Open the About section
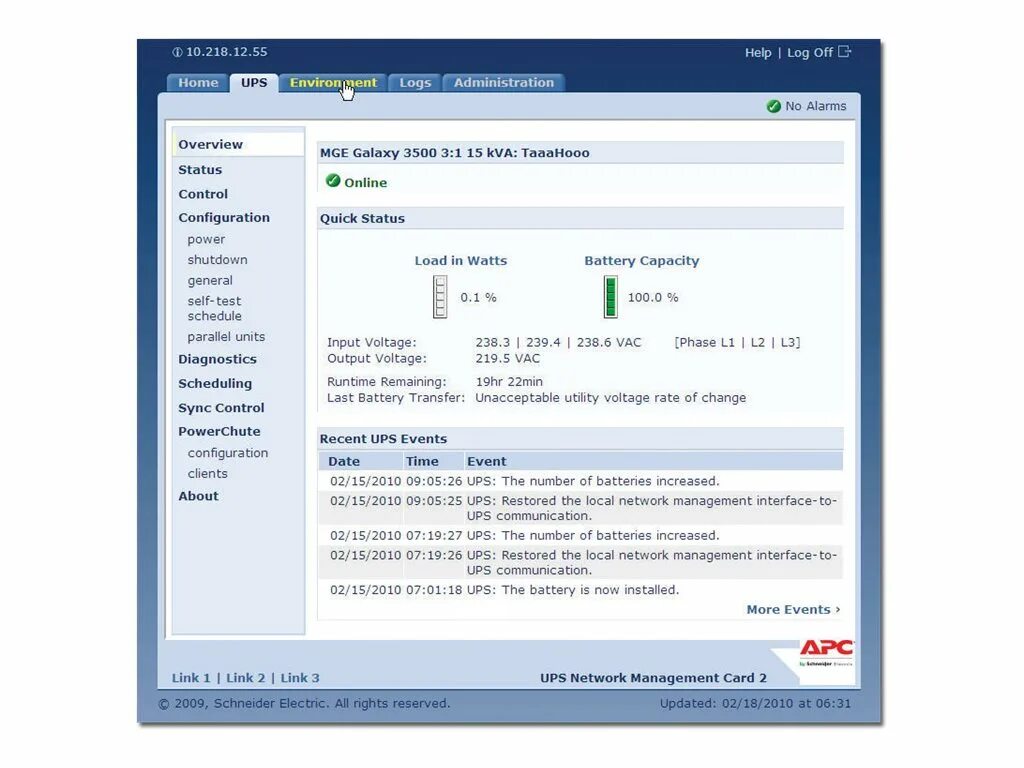 pos(199,496)
